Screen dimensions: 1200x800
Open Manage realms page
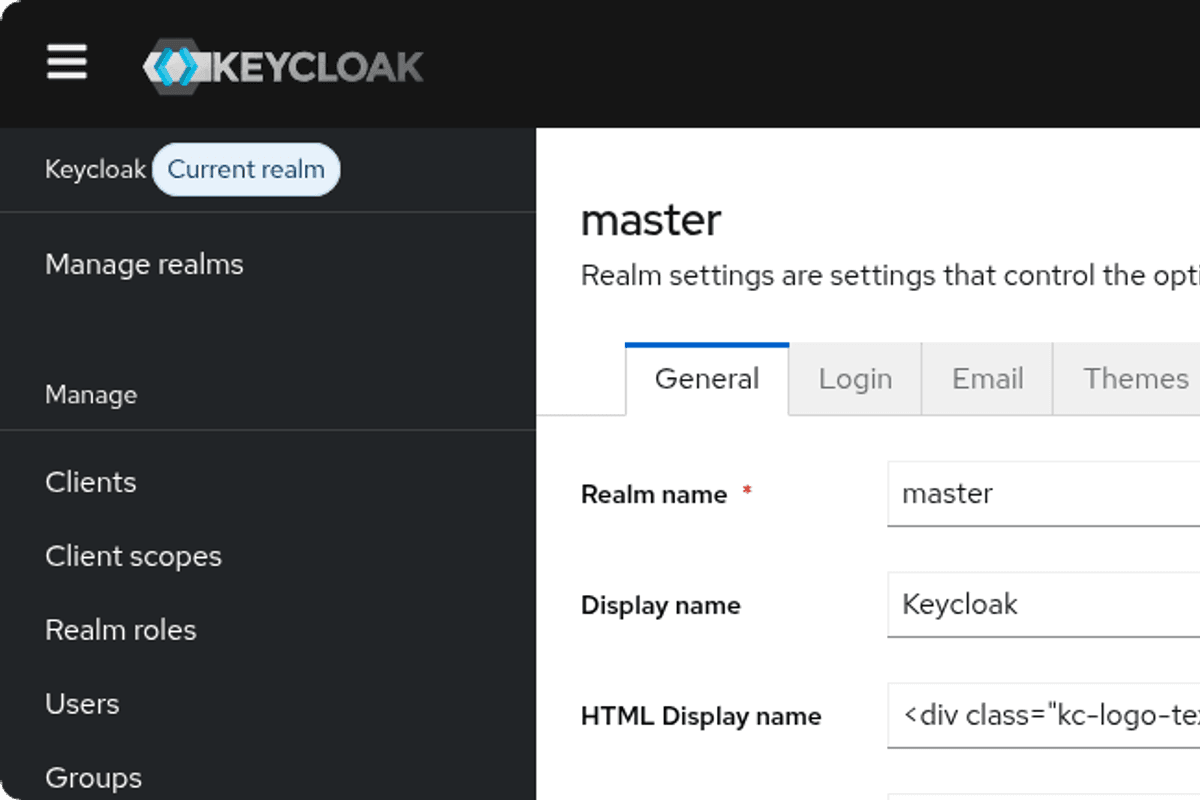coord(144,264)
